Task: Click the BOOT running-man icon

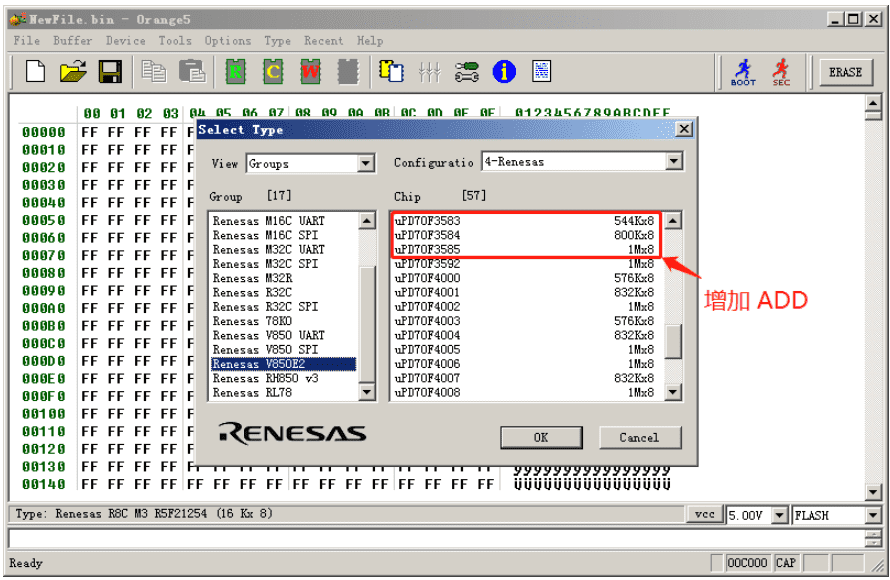Action: point(743,72)
